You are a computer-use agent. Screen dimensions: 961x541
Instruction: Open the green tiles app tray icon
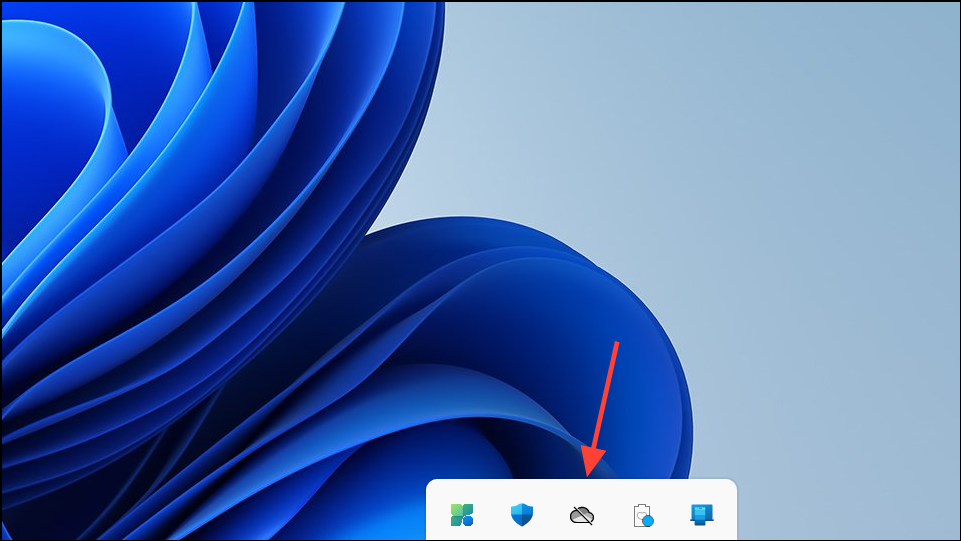(462, 515)
